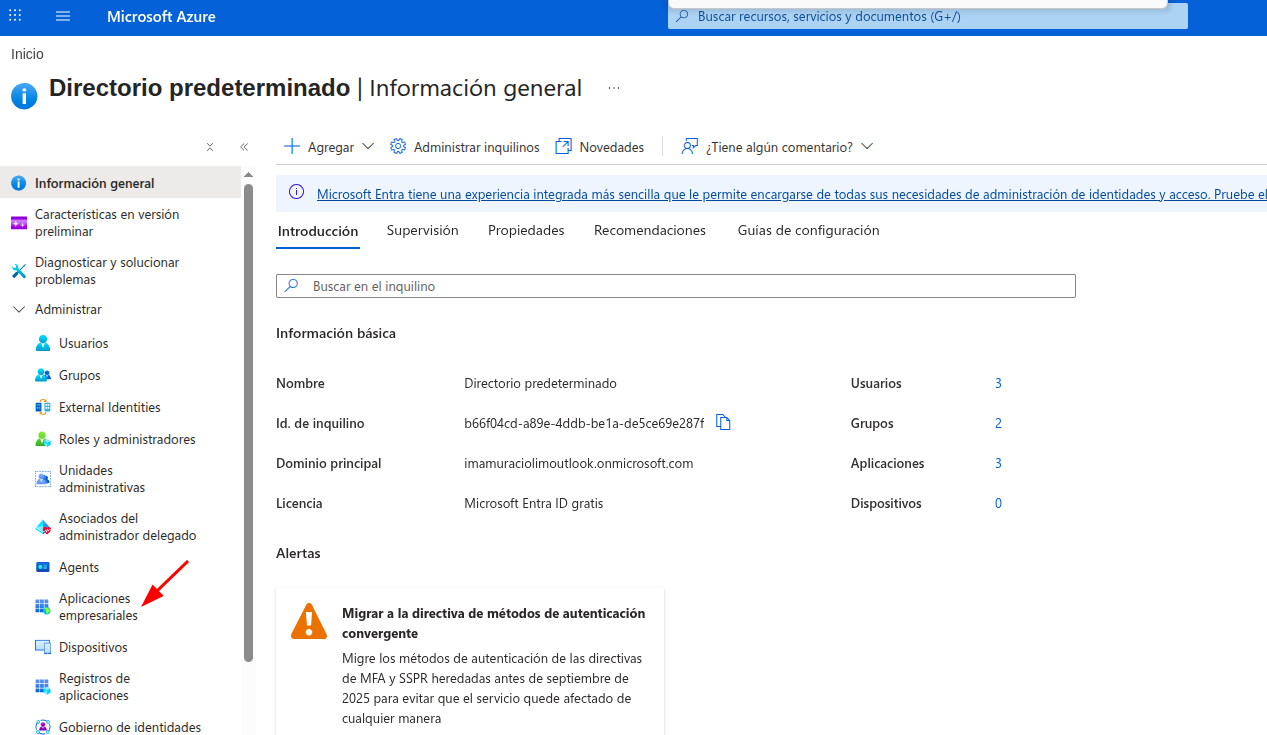Open the Microsoft Entra banner link
This screenshot has height=735, width=1267.
(791, 194)
